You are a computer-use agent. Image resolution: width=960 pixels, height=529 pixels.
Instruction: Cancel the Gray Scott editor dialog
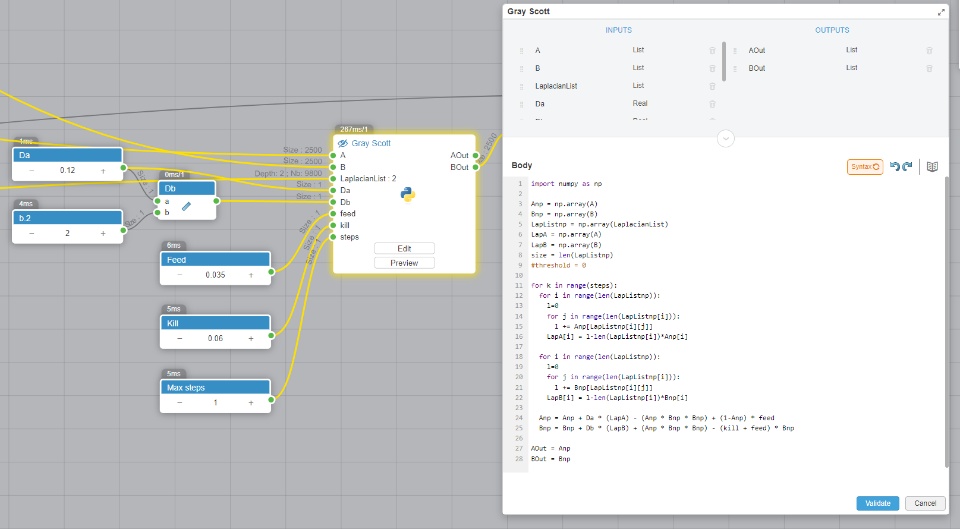925,503
